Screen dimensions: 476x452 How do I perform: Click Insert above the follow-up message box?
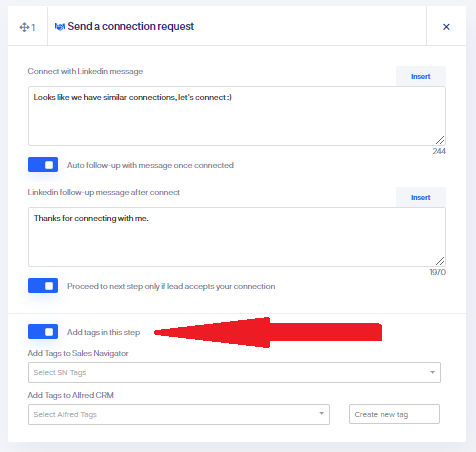421,197
